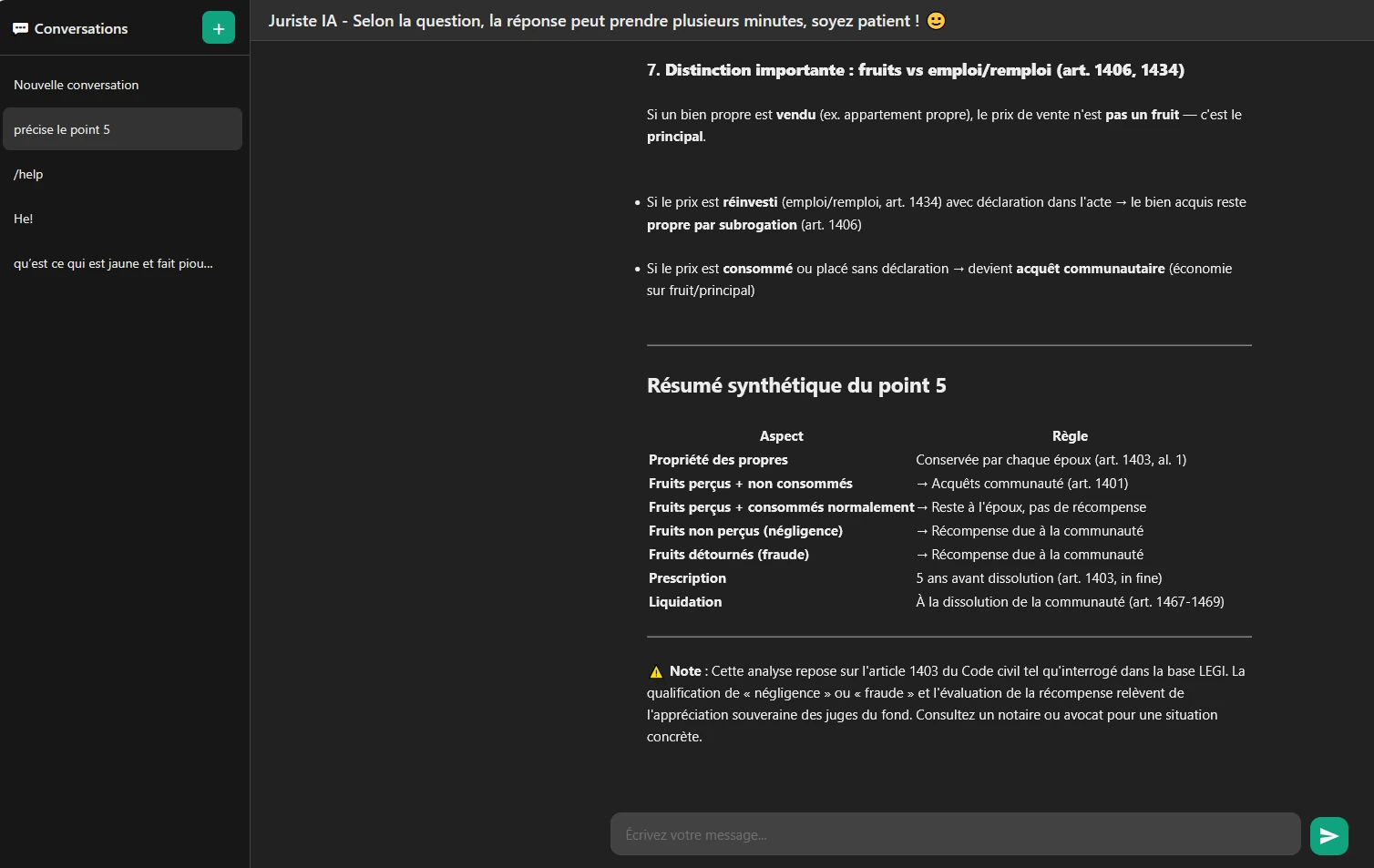Select the 'précise le point 5' conversation
The image size is (1374, 868).
point(122,129)
